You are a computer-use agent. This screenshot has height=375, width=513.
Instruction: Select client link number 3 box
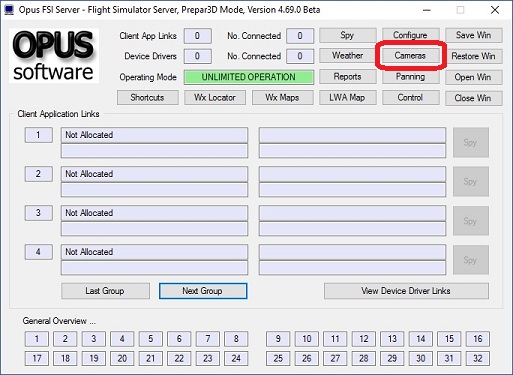click(x=39, y=213)
